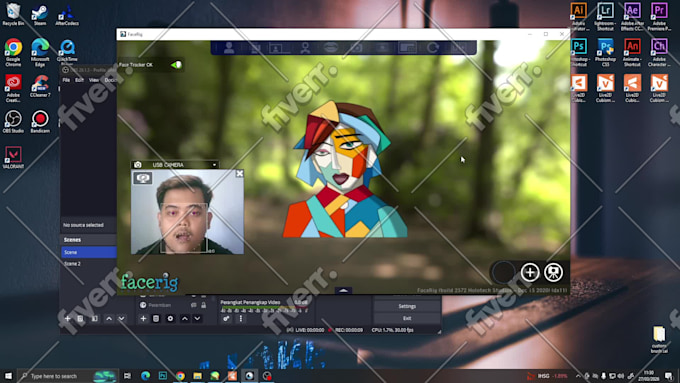The height and width of the screenshot is (383, 680).
Task: Click the Exit button in OBS
Action: 407,318
